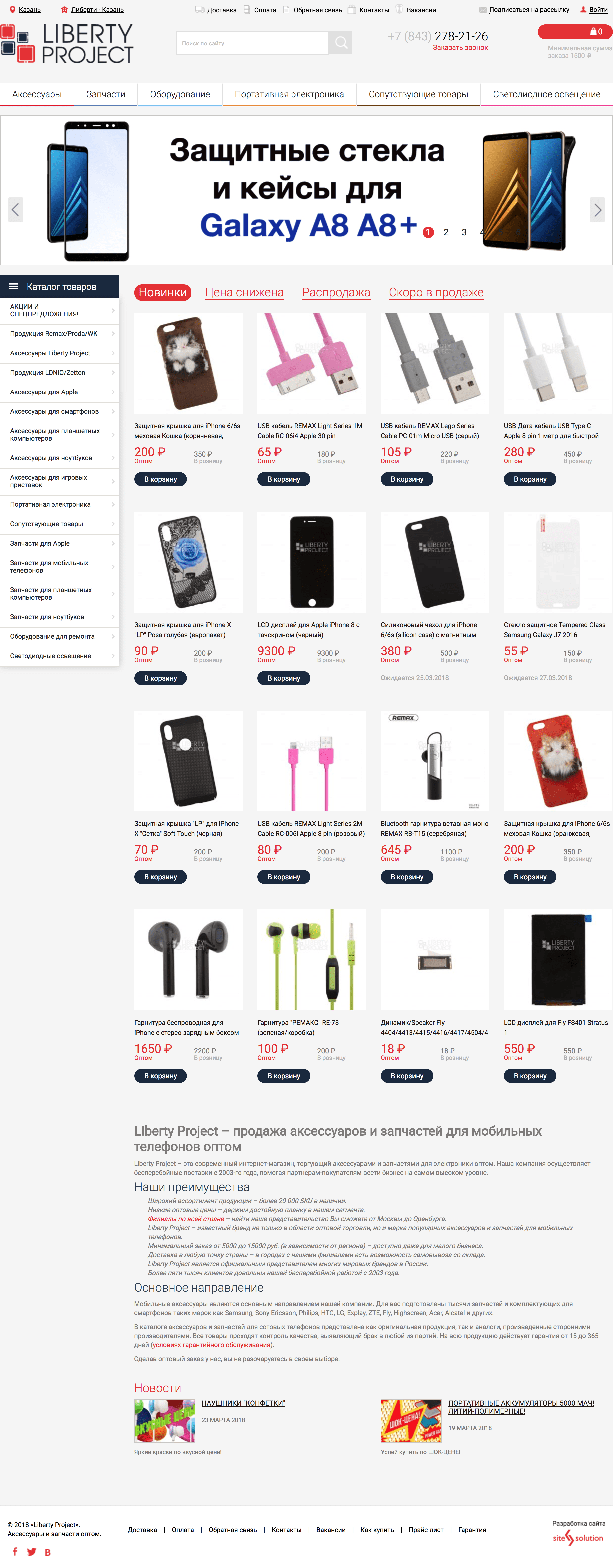Click the location pin next to Казань
This screenshot has height=1568, width=613.
[12, 10]
